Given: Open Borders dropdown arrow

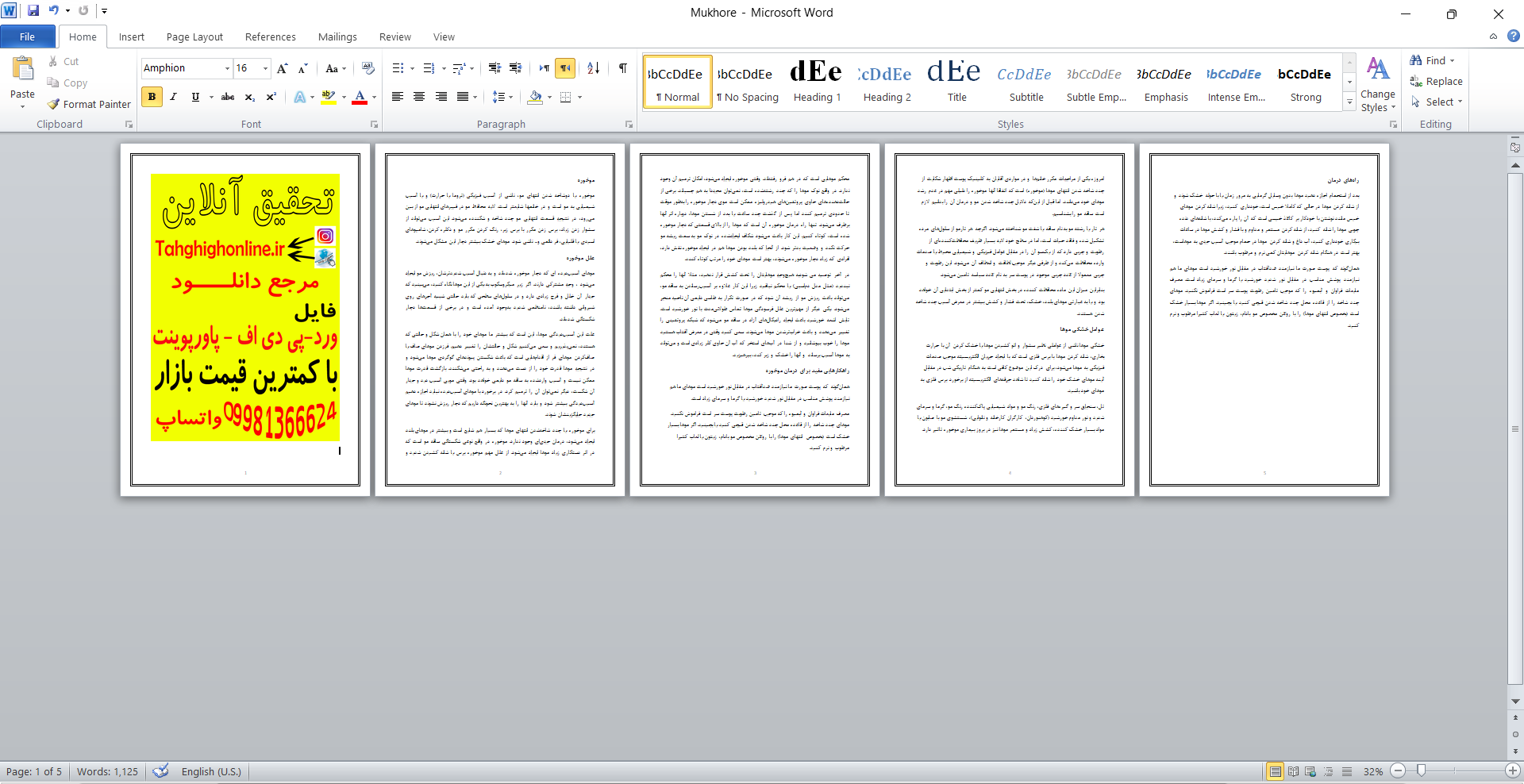Looking at the screenshot, I should click(x=580, y=97).
